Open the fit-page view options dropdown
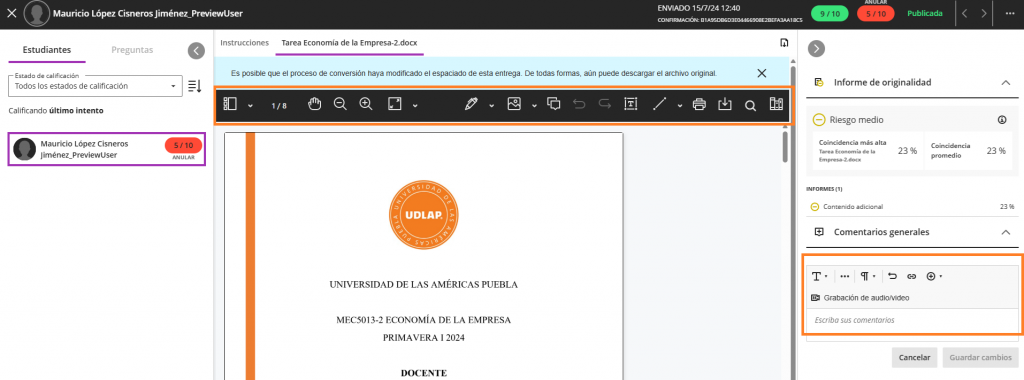 click(x=415, y=106)
